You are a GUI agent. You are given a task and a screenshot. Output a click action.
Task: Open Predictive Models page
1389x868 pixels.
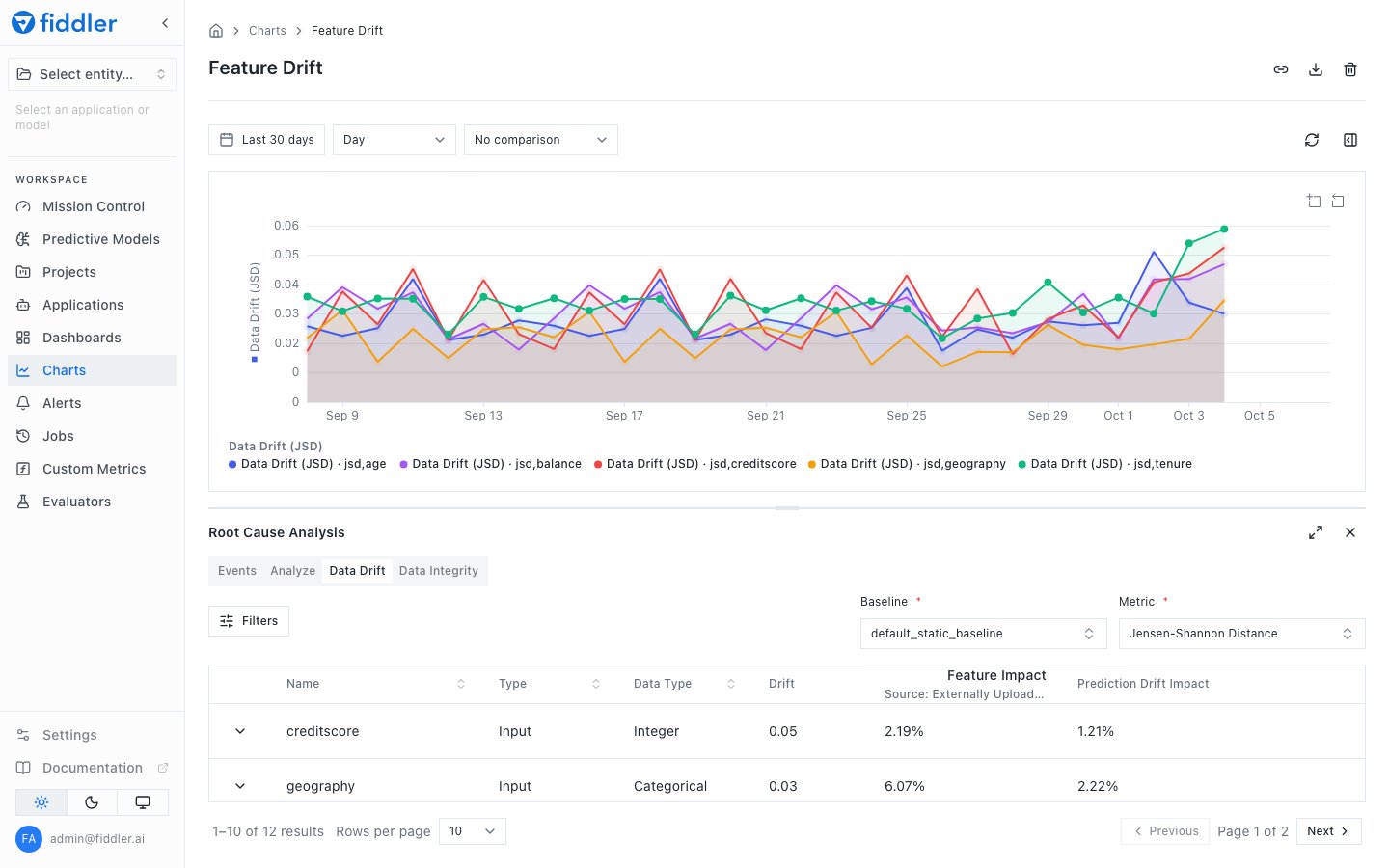pyautogui.click(x=92, y=239)
